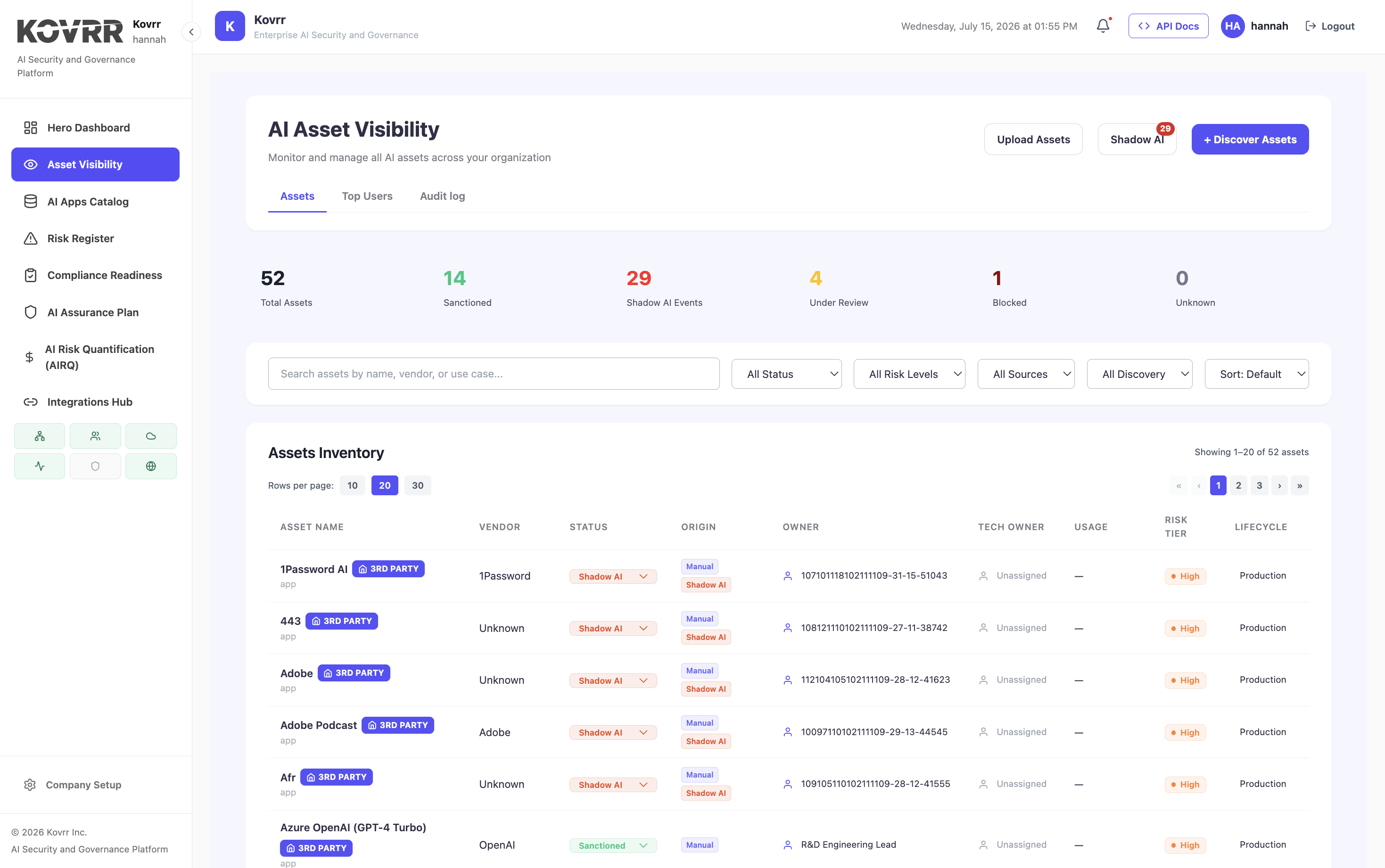Image resolution: width=1385 pixels, height=868 pixels.
Task: Click the HA user avatar
Action: 1232,26
